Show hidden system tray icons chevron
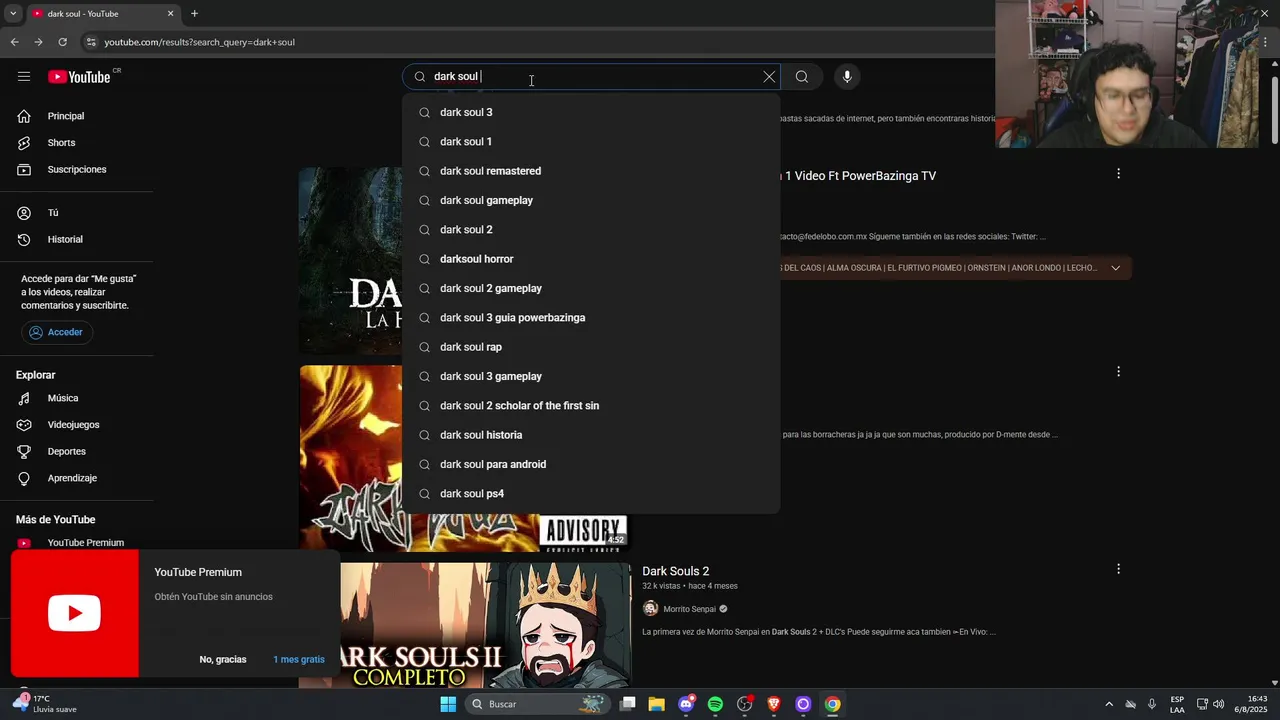 1108,704
